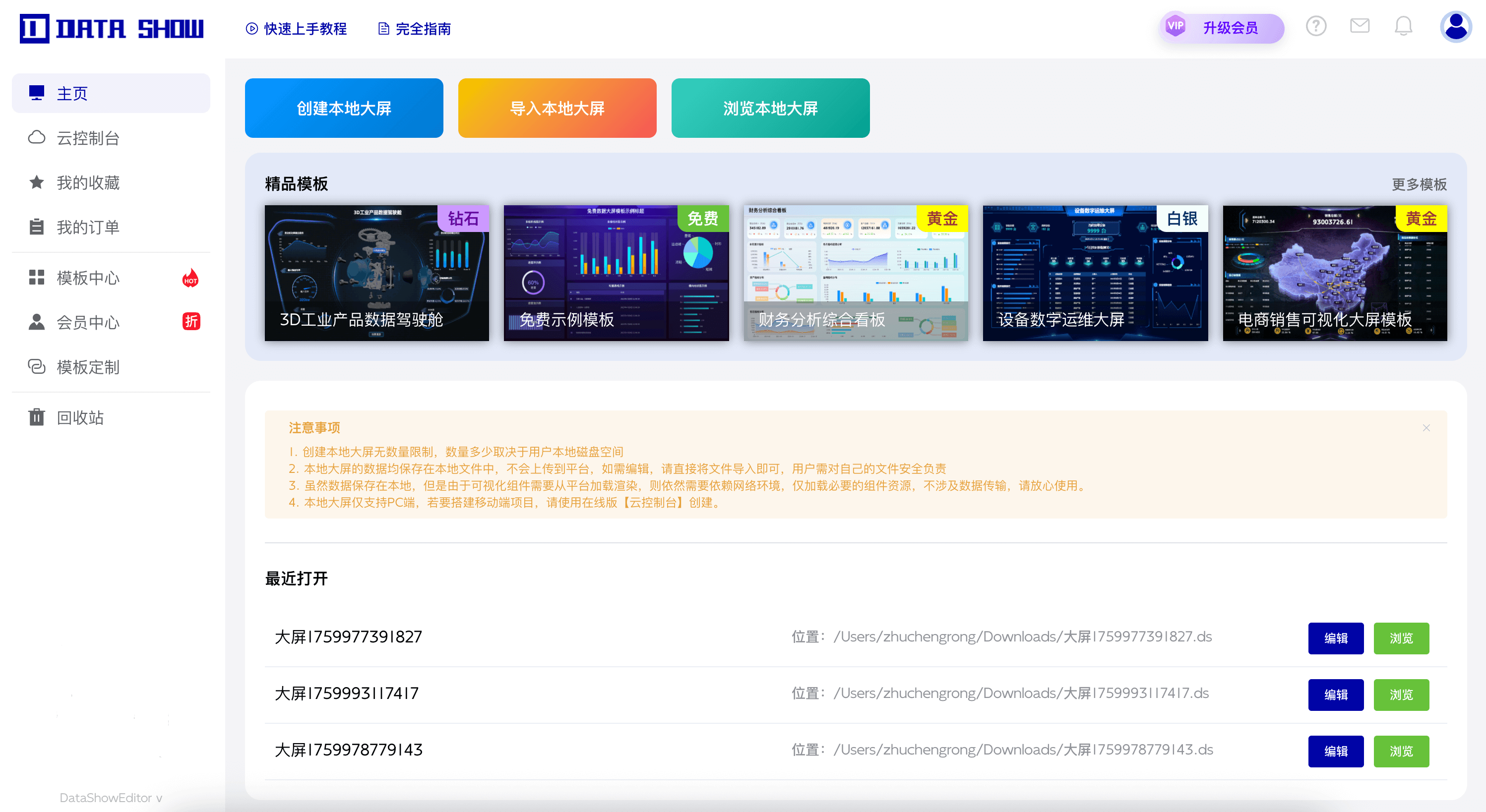The height and width of the screenshot is (812, 1486).
Task: Click 更多模板 link
Action: 1419,184
